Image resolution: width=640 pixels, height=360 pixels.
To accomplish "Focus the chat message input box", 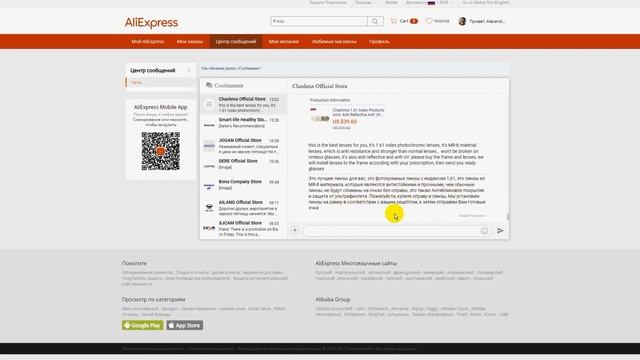I will pos(396,231).
